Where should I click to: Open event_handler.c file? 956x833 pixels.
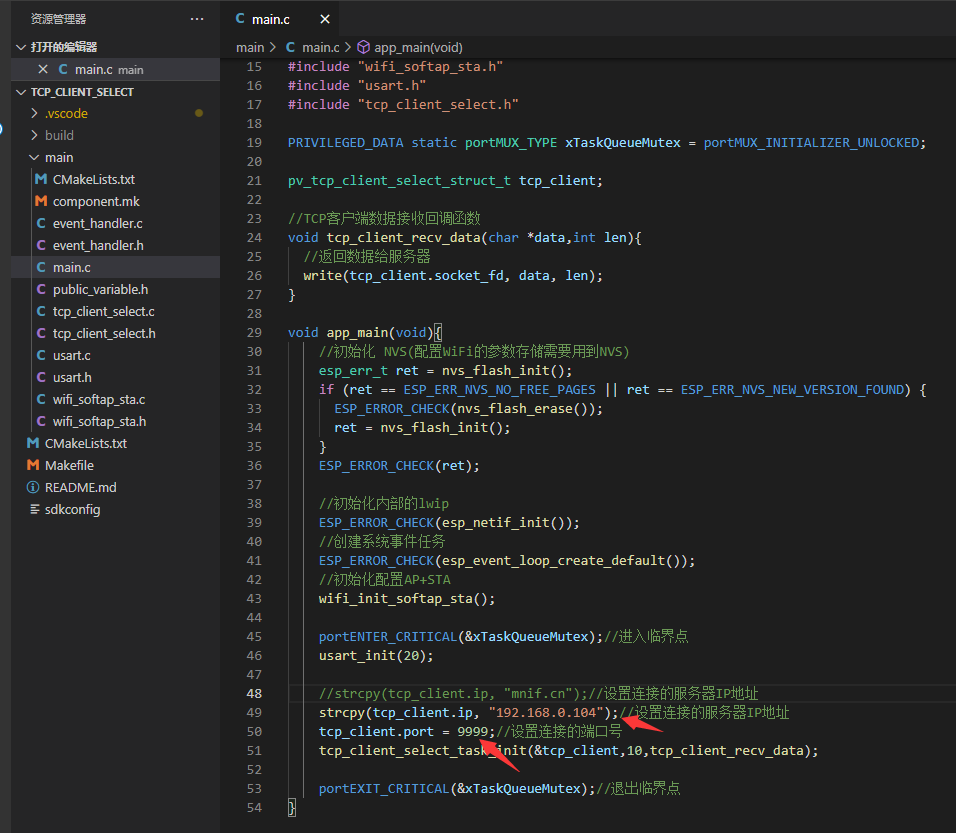tap(98, 223)
